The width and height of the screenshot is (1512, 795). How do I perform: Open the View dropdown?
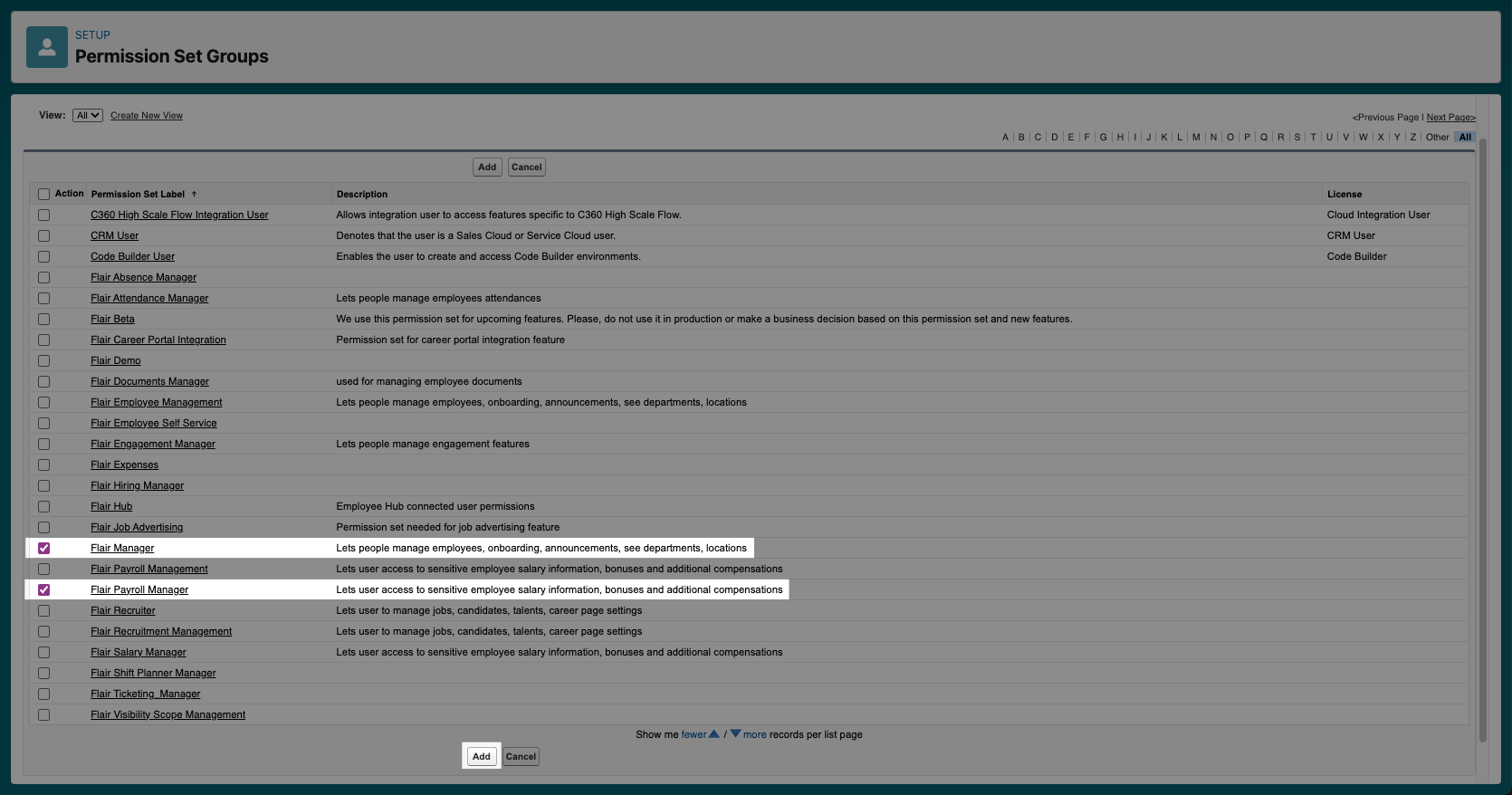[x=88, y=116]
